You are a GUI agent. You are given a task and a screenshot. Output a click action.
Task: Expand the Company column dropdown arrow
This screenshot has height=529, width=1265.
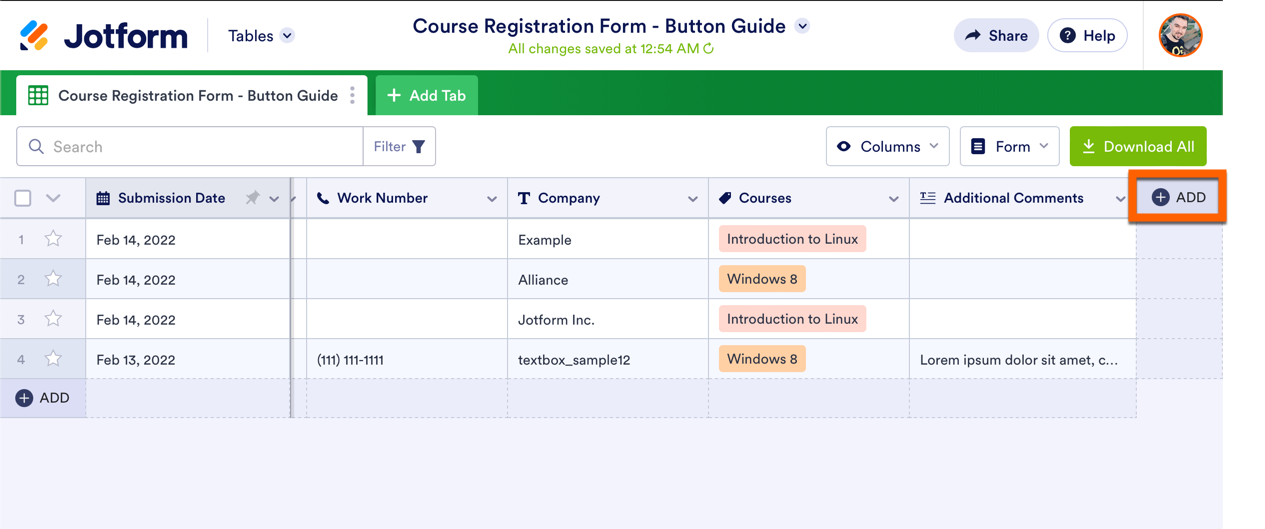(692, 199)
